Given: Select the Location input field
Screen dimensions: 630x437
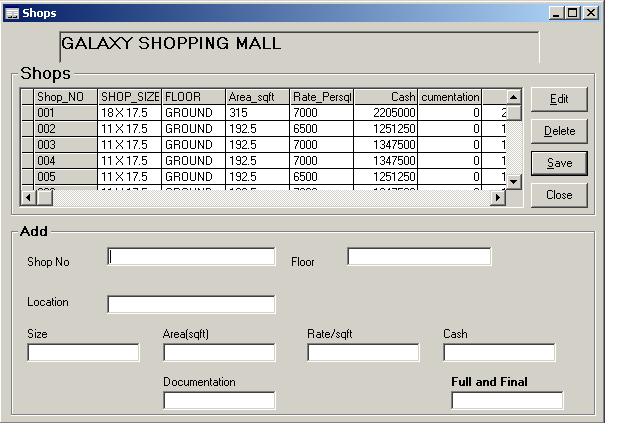Looking at the screenshot, I should tap(191, 304).
